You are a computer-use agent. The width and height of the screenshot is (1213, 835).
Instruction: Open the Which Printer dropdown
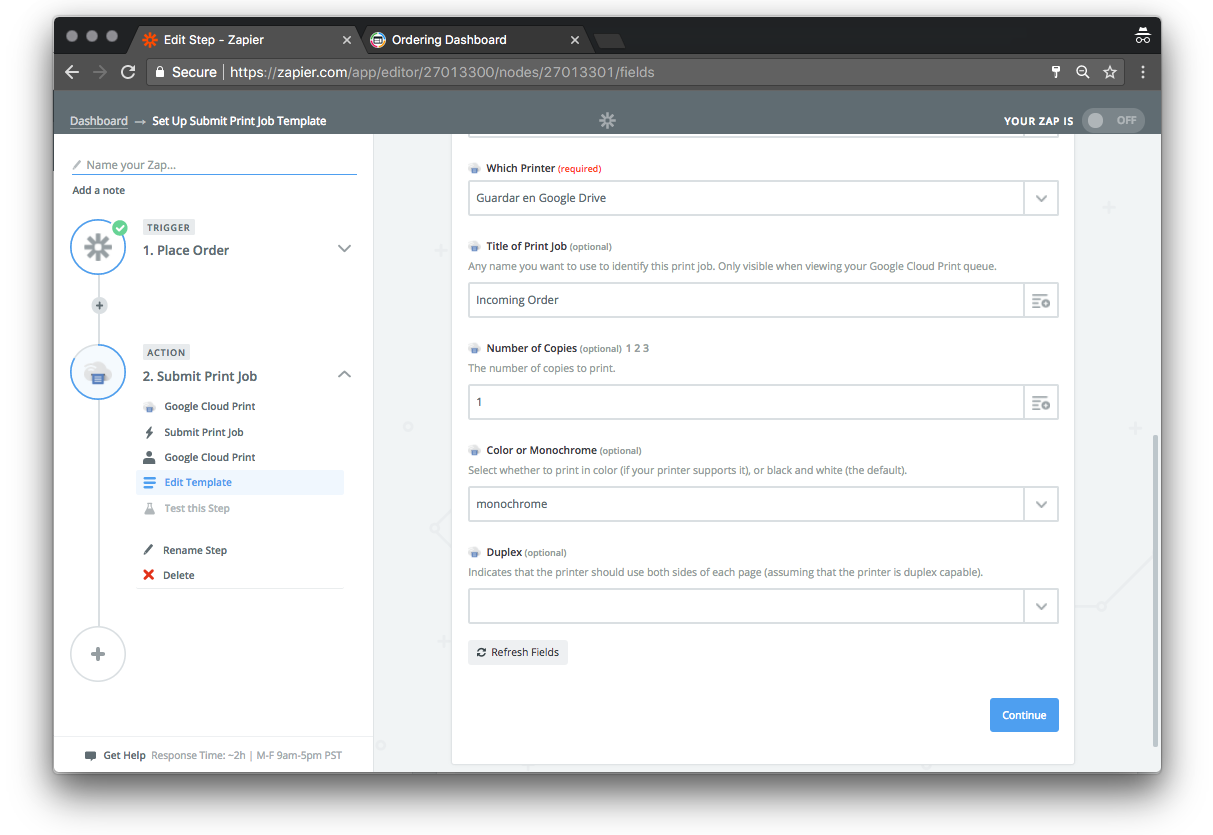point(1041,198)
